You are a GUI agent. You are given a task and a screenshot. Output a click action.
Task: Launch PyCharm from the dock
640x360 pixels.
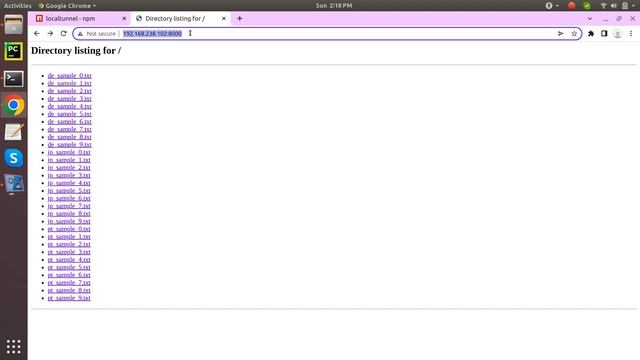point(13,51)
